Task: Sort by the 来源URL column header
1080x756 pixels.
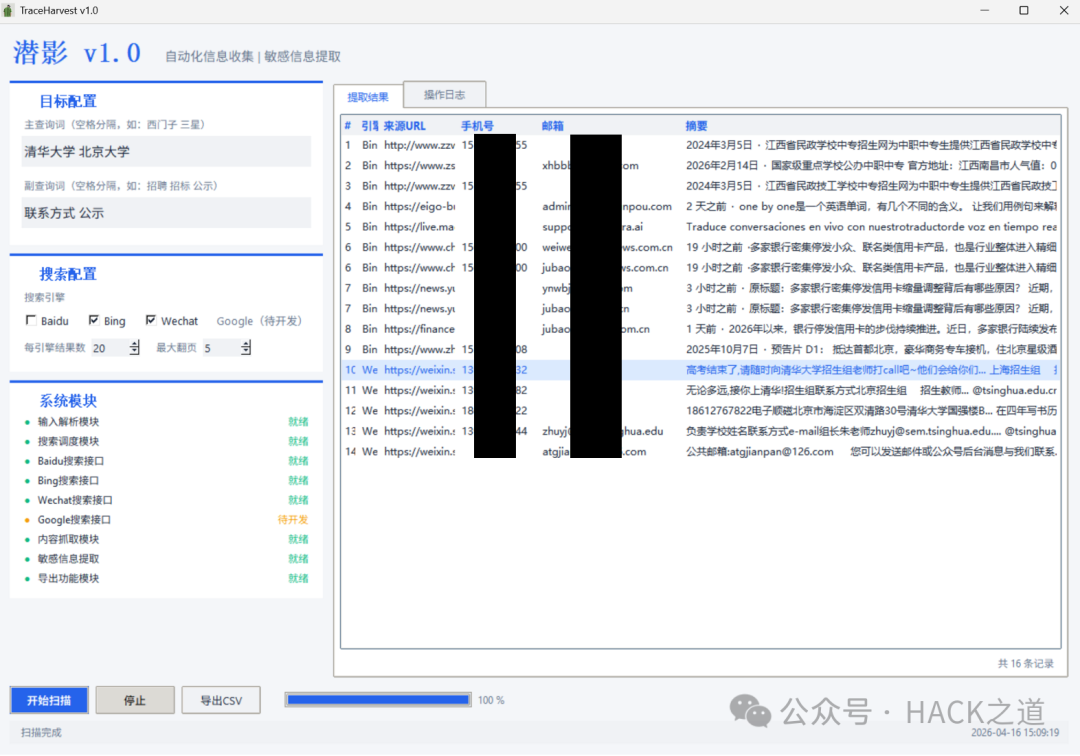Action: (x=404, y=126)
